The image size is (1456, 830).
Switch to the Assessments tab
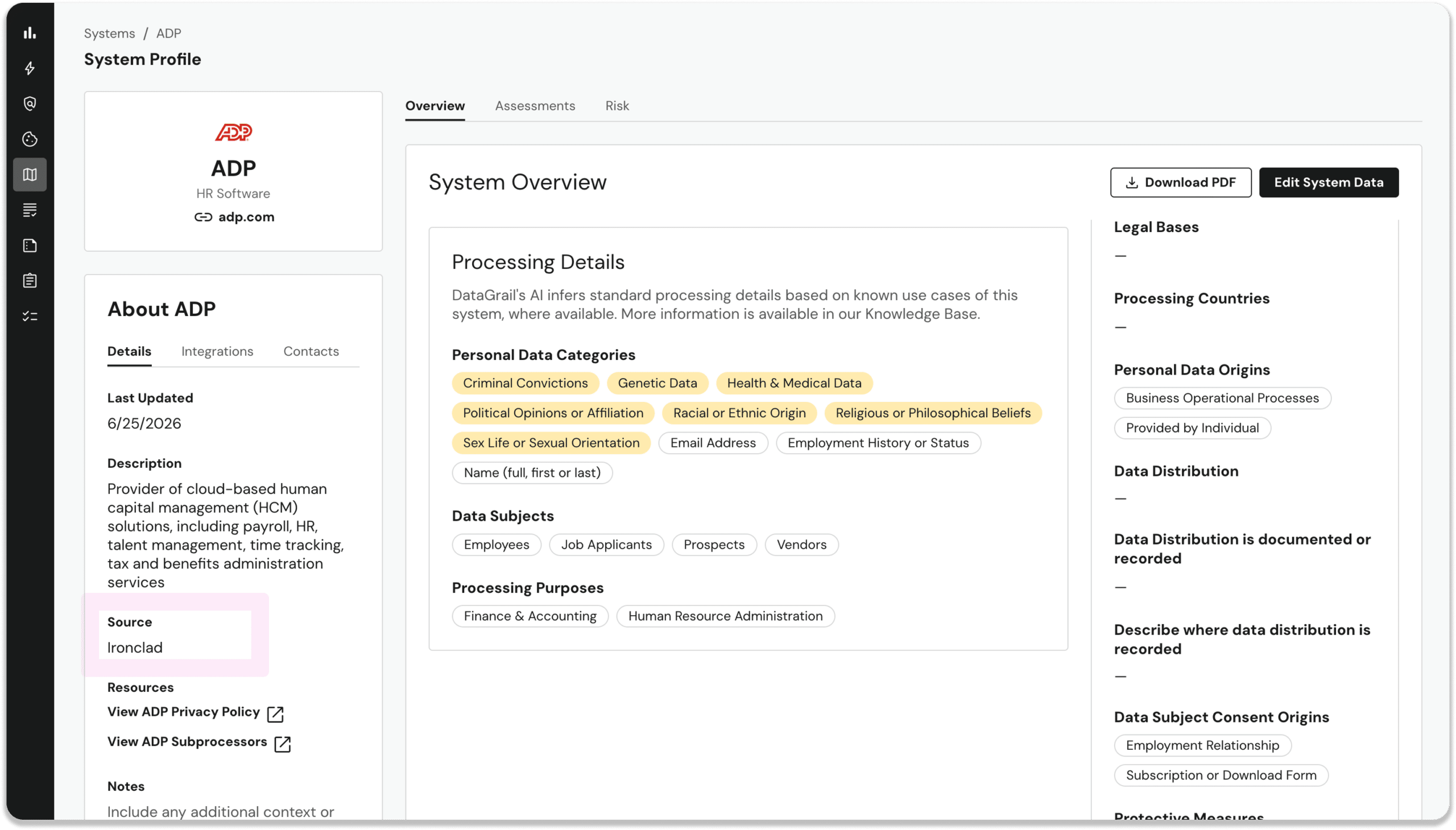(535, 106)
